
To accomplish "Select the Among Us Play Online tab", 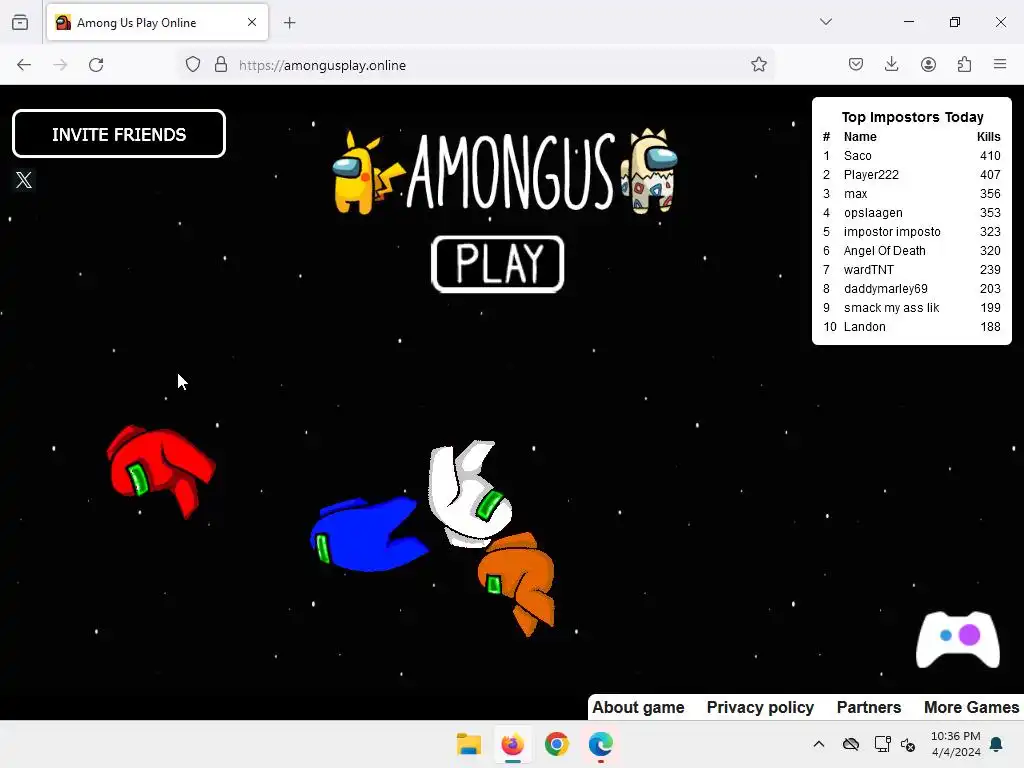I will 157,22.
